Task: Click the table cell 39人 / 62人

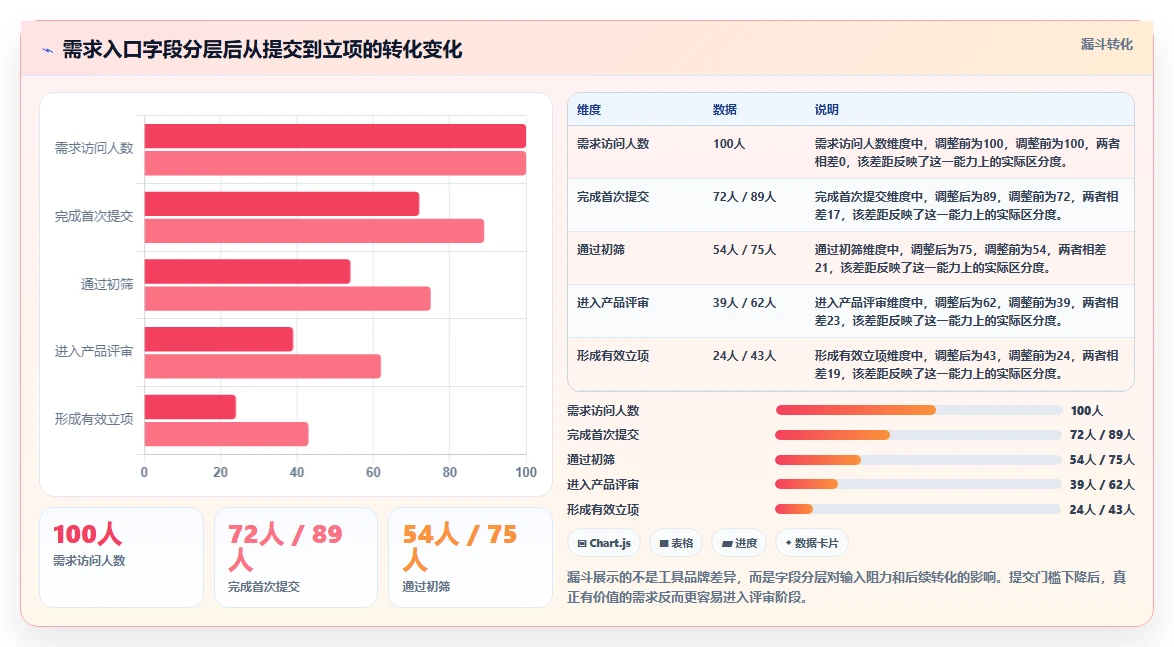Action: 744,303
